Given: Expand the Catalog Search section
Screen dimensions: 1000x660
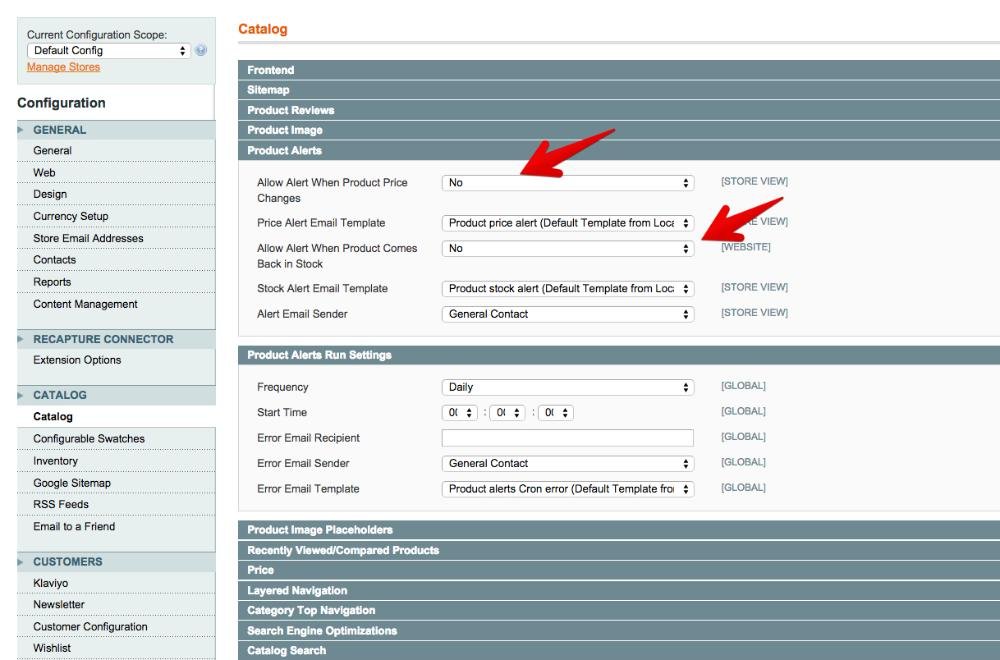Looking at the screenshot, I should tap(618, 651).
